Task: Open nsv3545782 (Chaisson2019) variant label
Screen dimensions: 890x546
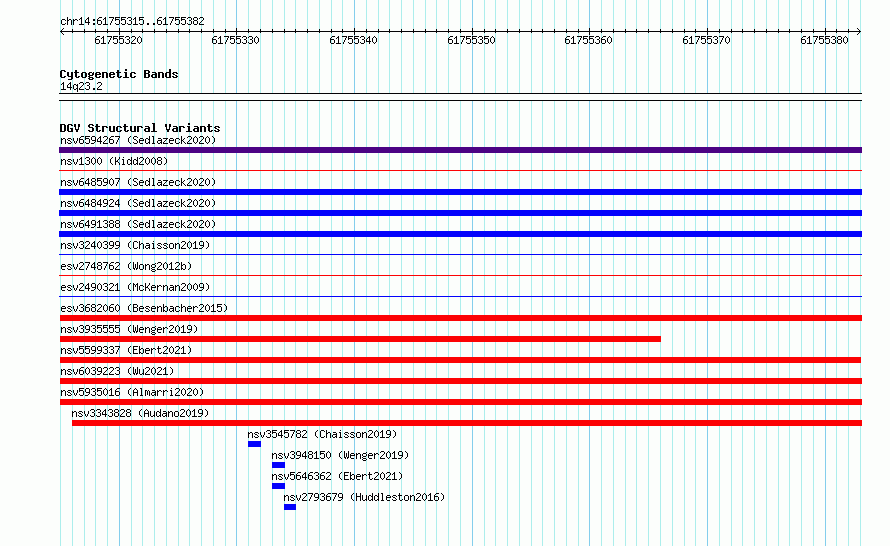Action: pyautogui.click(x=322, y=434)
